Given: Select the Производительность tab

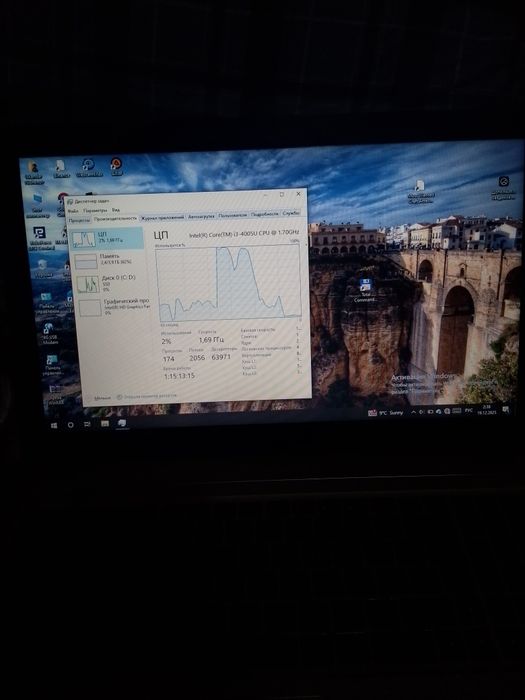Looking at the screenshot, I should click(x=115, y=218).
